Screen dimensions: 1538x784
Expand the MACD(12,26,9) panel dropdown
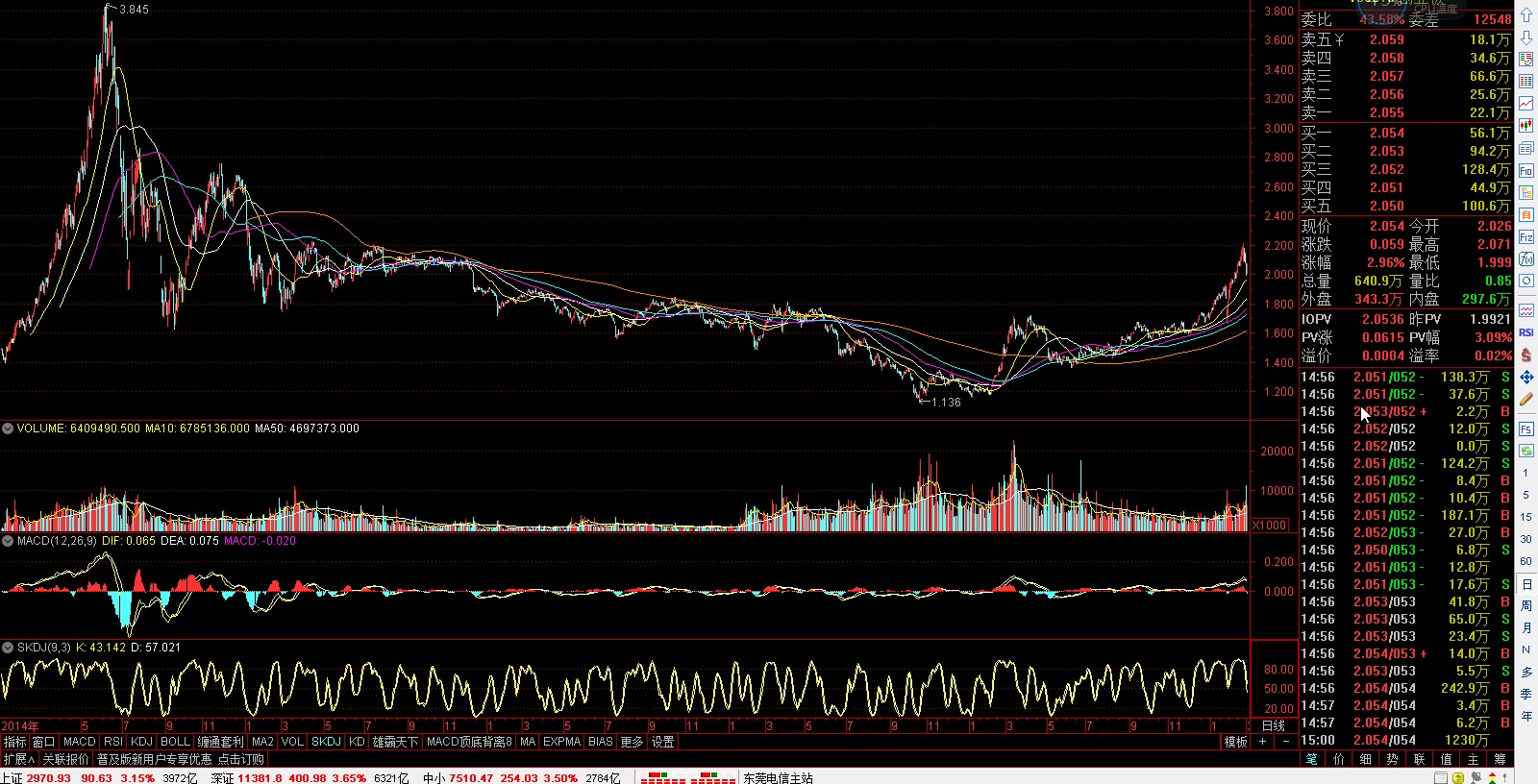(x=8, y=541)
